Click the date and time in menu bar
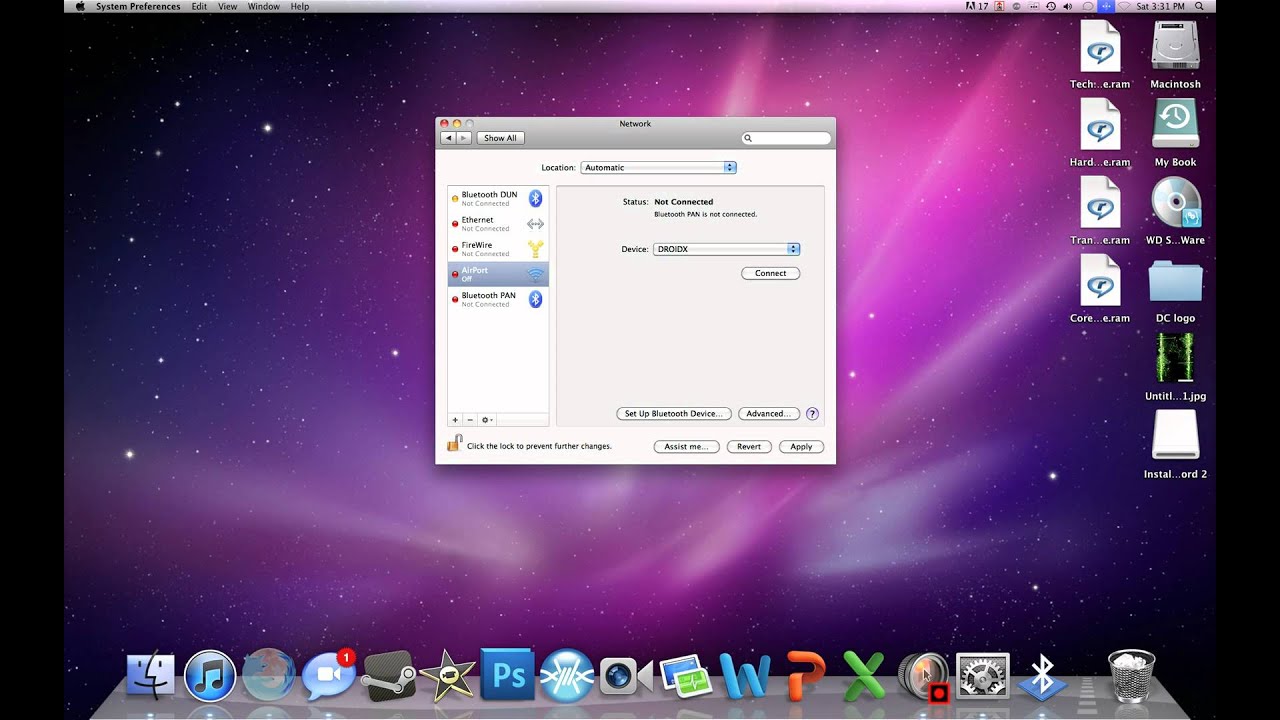 tap(1159, 6)
